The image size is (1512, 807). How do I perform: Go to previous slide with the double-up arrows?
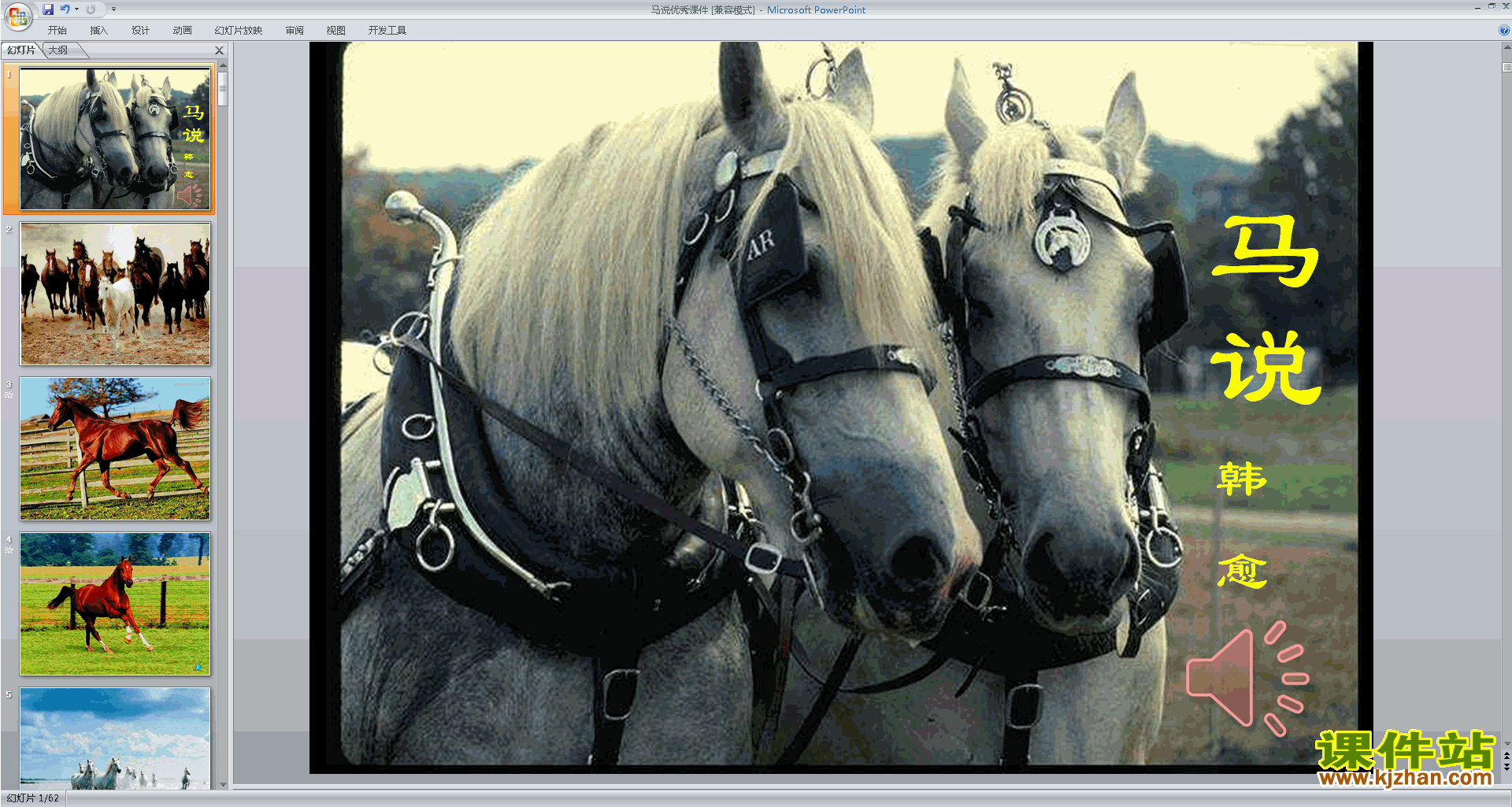click(1506, 756)
